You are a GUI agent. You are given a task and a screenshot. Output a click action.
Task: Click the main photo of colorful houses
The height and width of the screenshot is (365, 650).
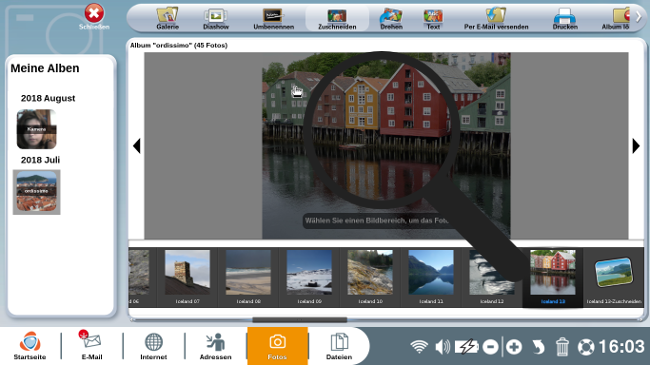[x=386, y=145]
